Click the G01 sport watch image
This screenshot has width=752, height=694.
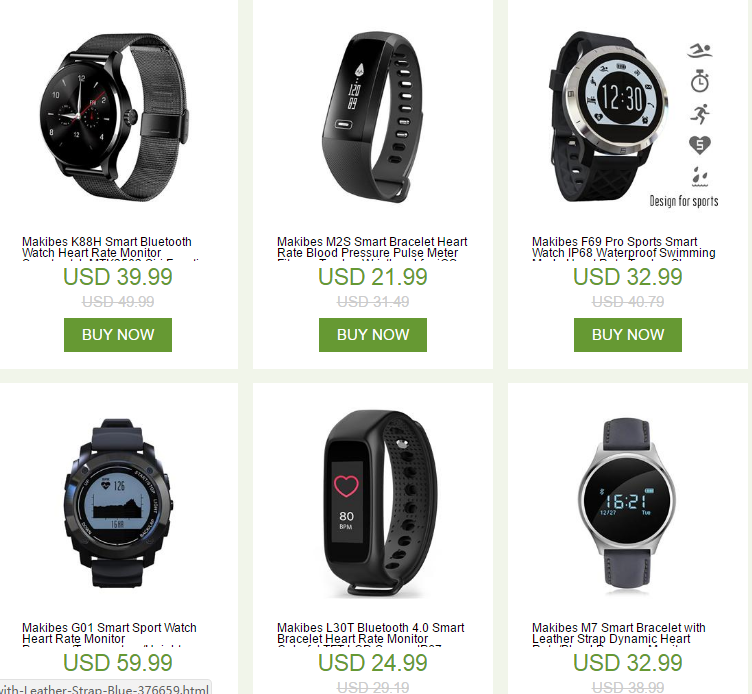(118, 504)
